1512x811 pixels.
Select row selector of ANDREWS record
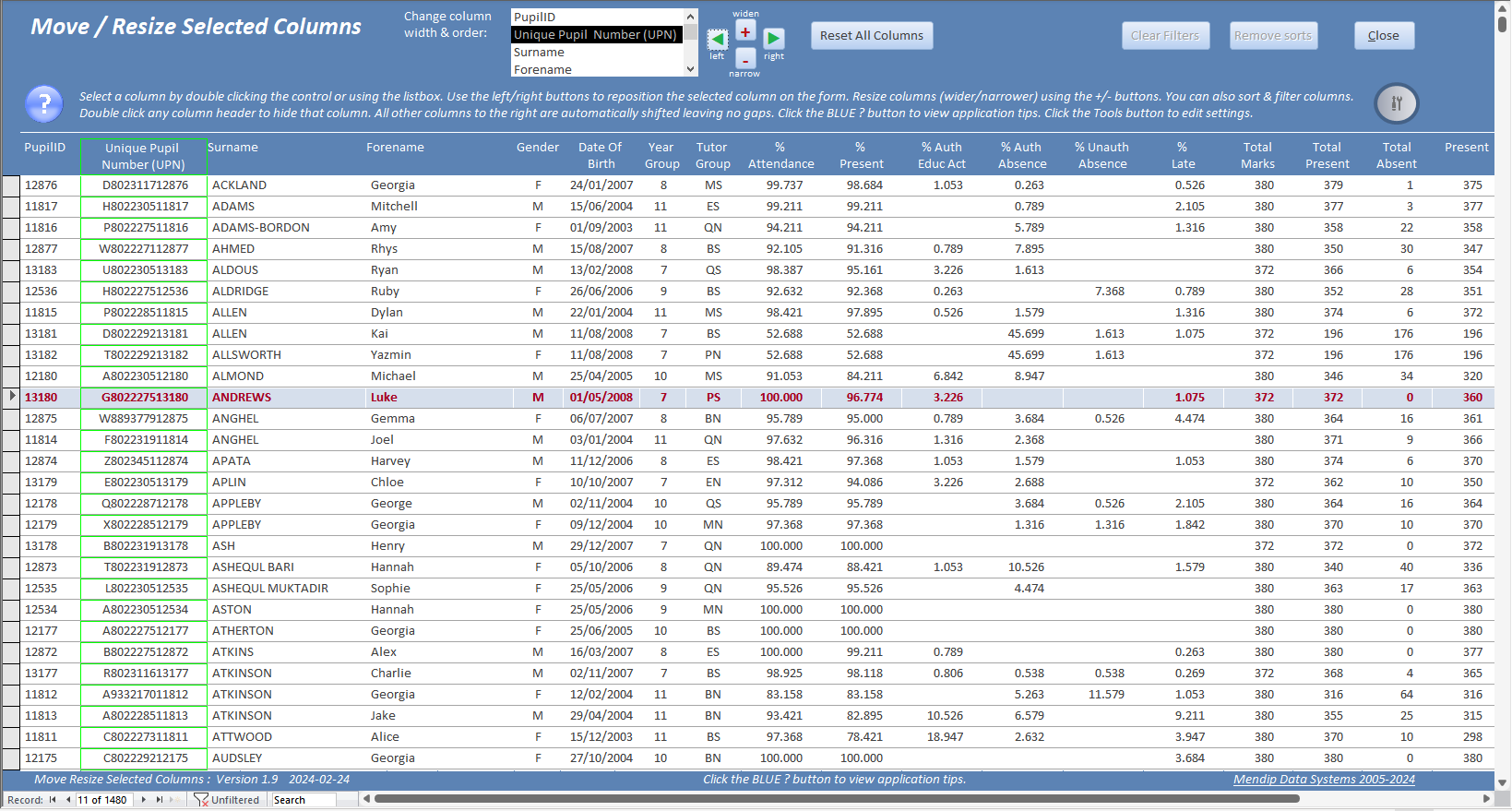[x=11, y=398]
